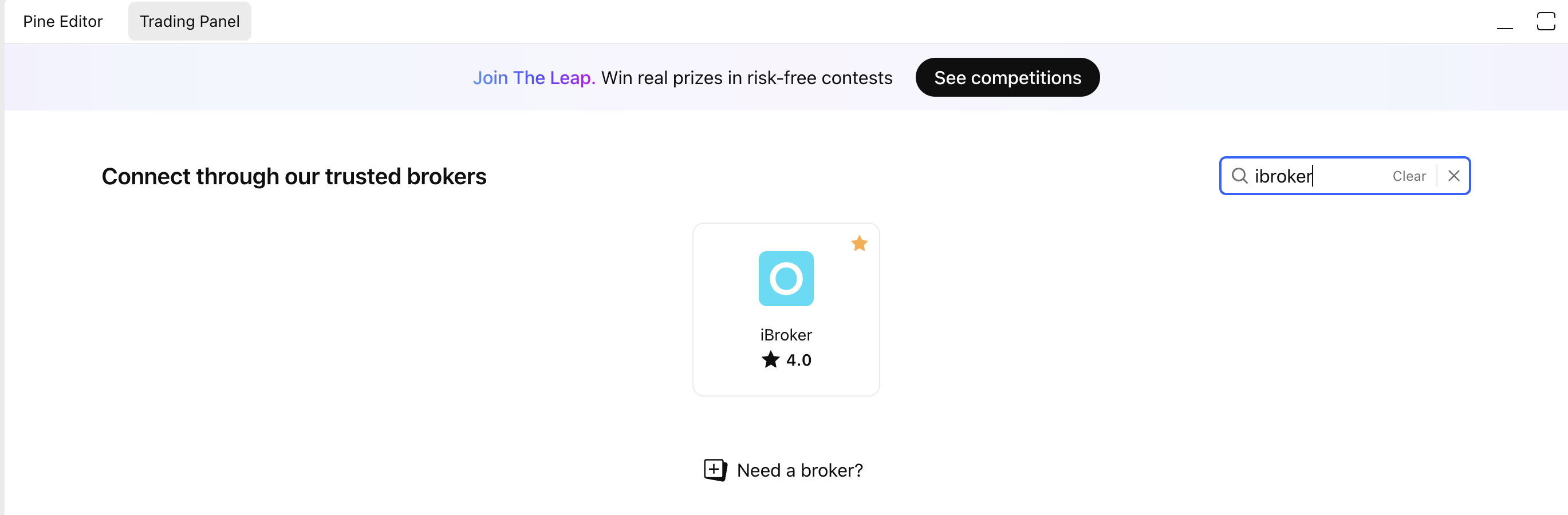Clear the broker search text
The image size is (1568, 515).
[x=1409, y=176]
